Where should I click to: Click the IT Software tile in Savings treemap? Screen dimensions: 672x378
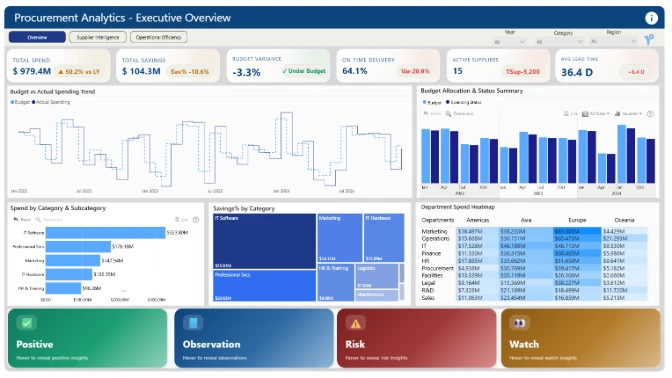click(x=264, y=241)
